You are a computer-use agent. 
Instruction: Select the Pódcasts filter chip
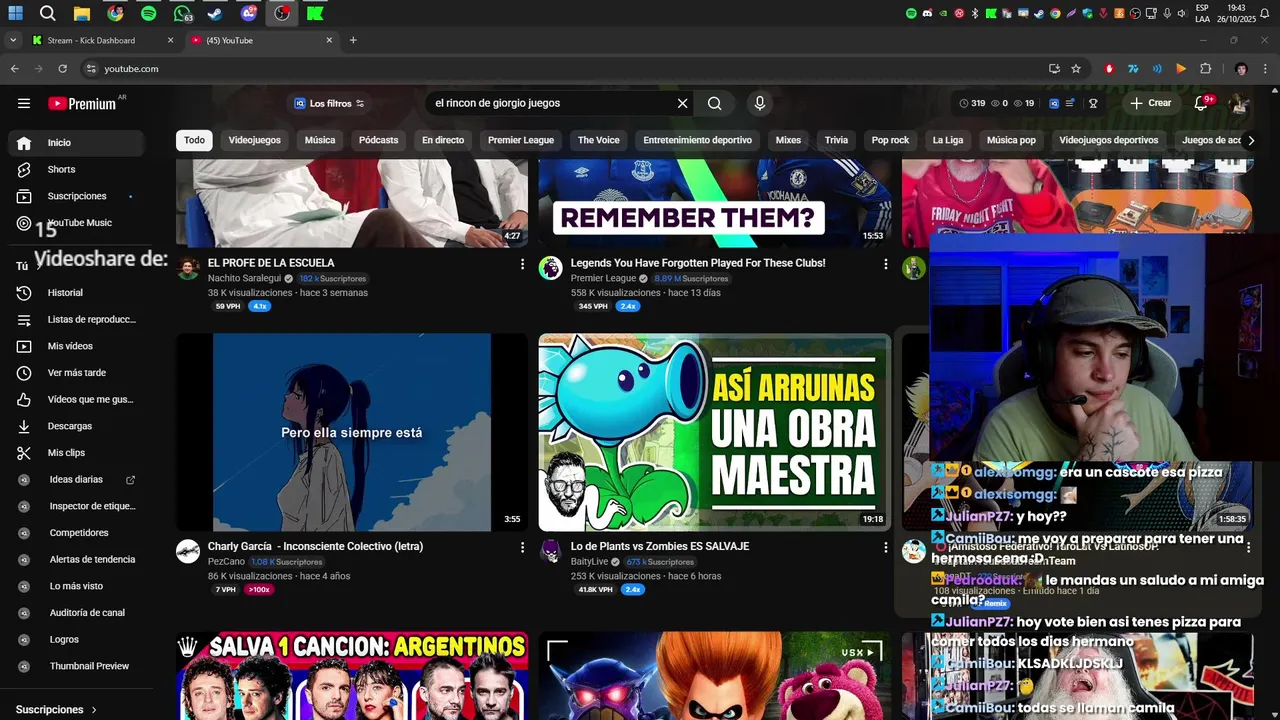pyautogui.click(x=378, y=140)
